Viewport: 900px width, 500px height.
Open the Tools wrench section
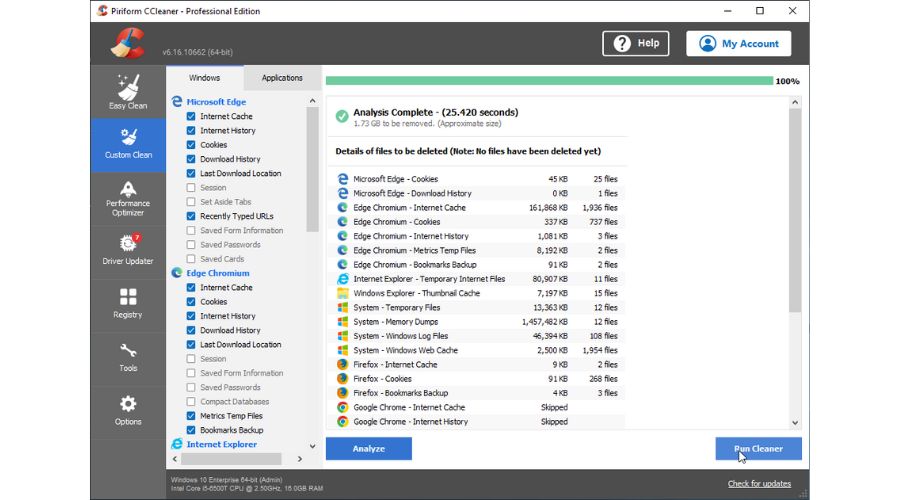(128, 357)
